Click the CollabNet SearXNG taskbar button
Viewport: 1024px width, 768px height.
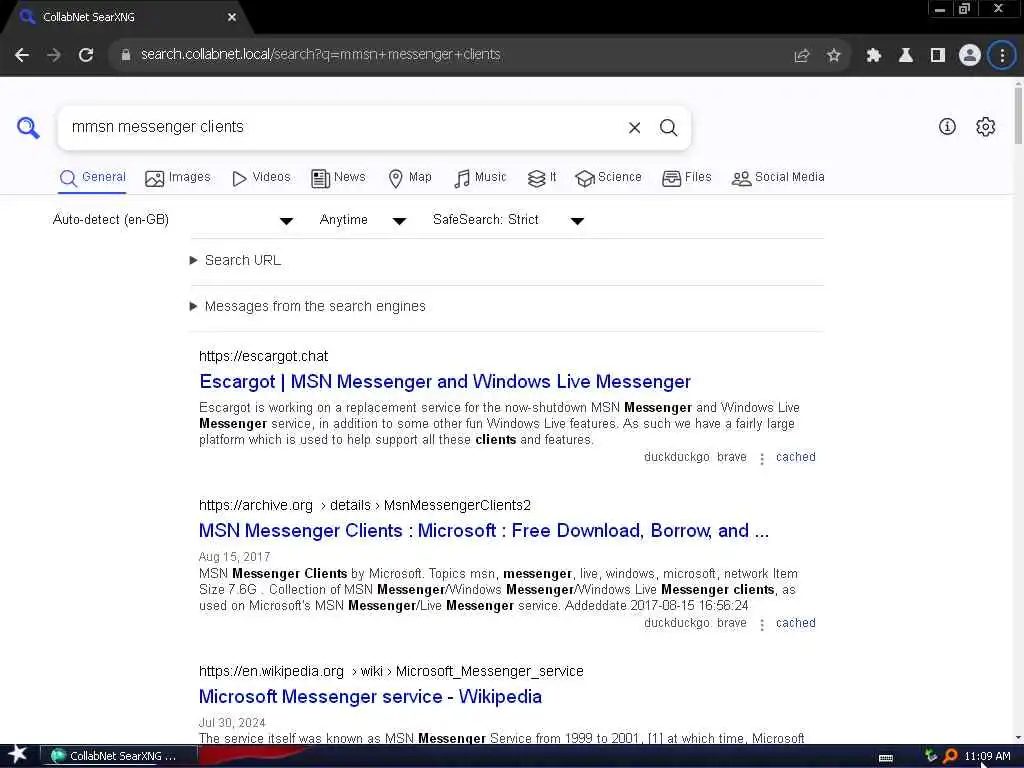[x=120, y=756]
